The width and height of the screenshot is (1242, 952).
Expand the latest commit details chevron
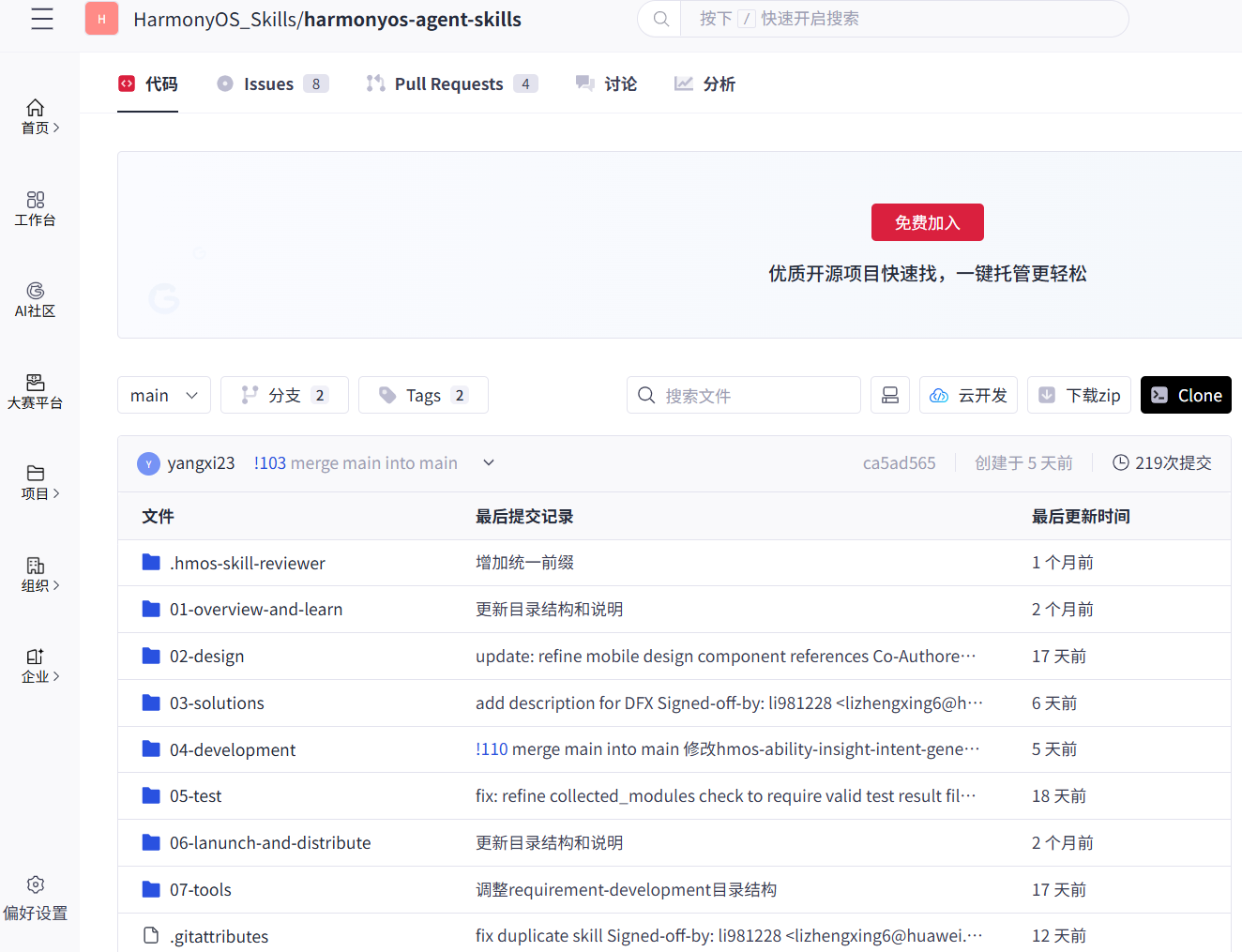click(x=489, y=462)
